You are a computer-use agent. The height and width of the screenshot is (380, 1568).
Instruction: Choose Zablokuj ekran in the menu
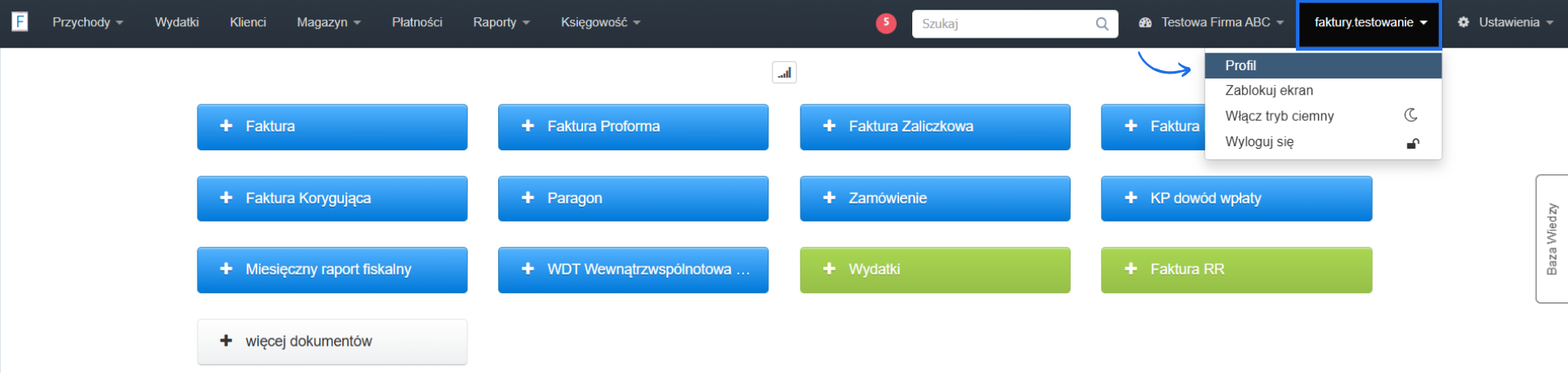pos(1269,91)
